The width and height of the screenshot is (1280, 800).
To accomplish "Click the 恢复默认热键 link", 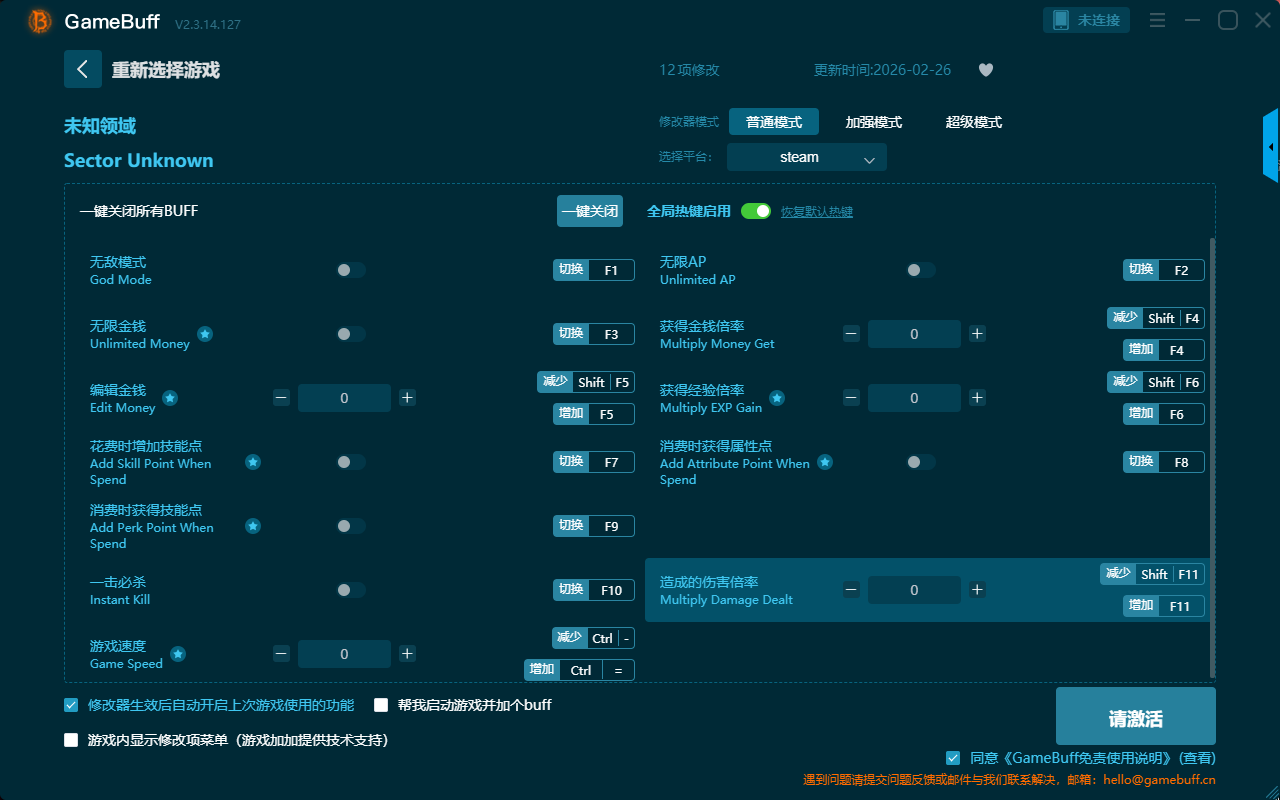I will (816, 212).
